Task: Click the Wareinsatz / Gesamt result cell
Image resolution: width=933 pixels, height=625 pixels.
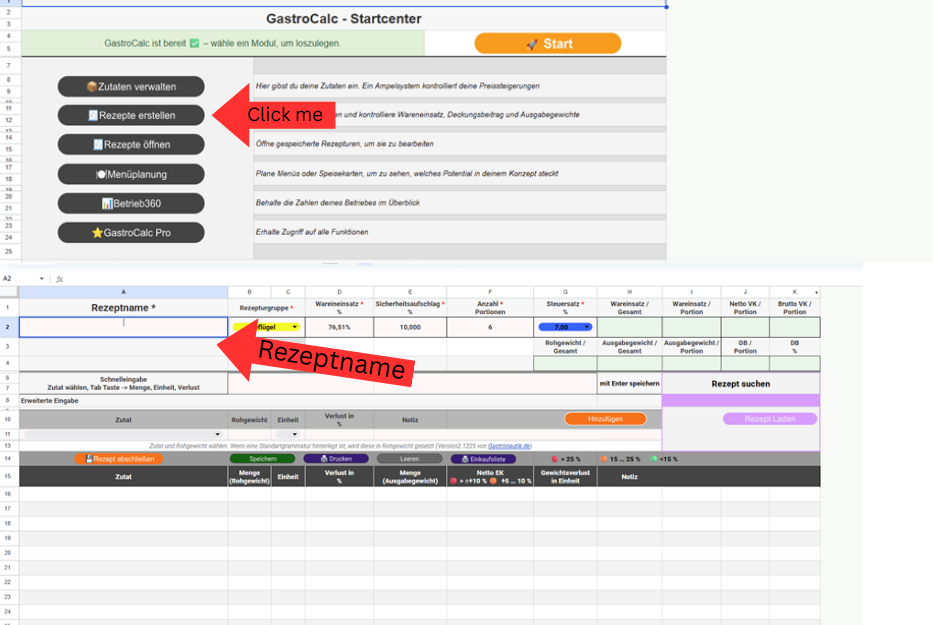Action: (x=630, y=327)
